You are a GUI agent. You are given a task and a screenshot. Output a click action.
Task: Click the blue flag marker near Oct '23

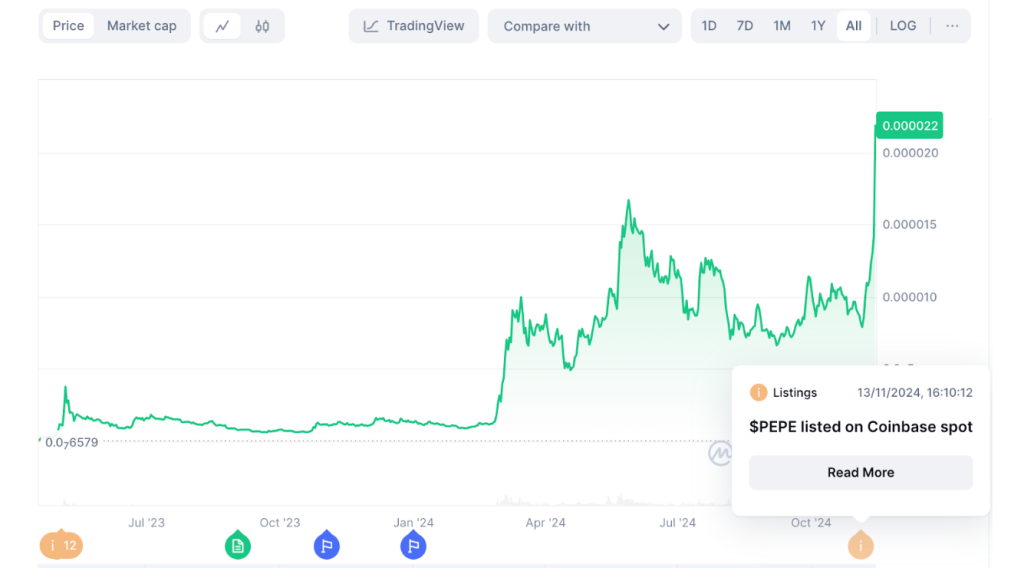[326, 545]
